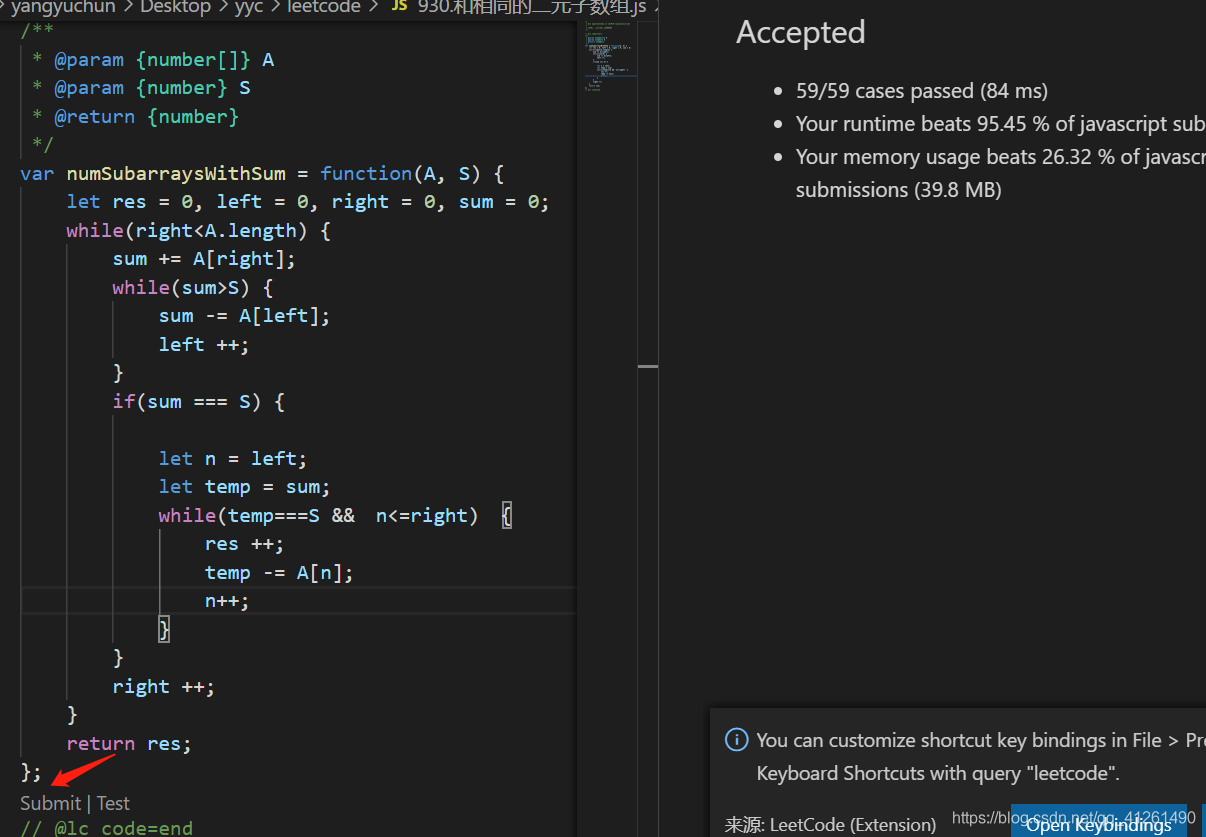Open the "yyc" folder breadcrumb dropdown

point(248,8)
